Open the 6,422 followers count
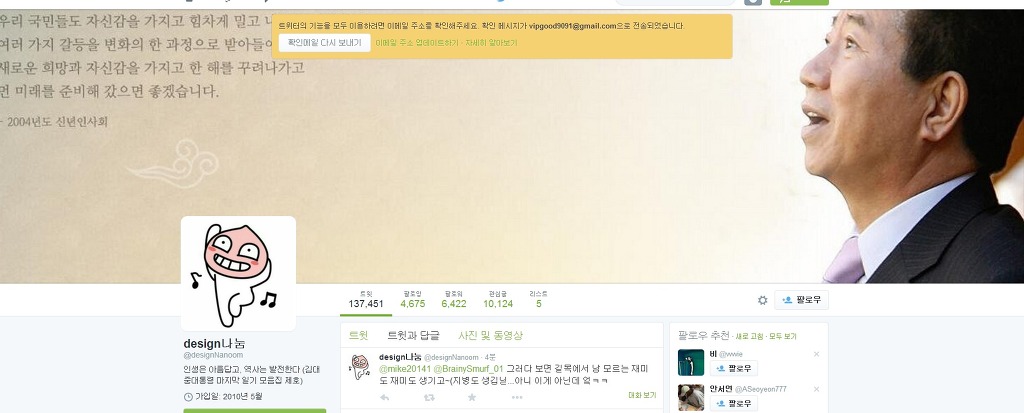 coord(454,300)
